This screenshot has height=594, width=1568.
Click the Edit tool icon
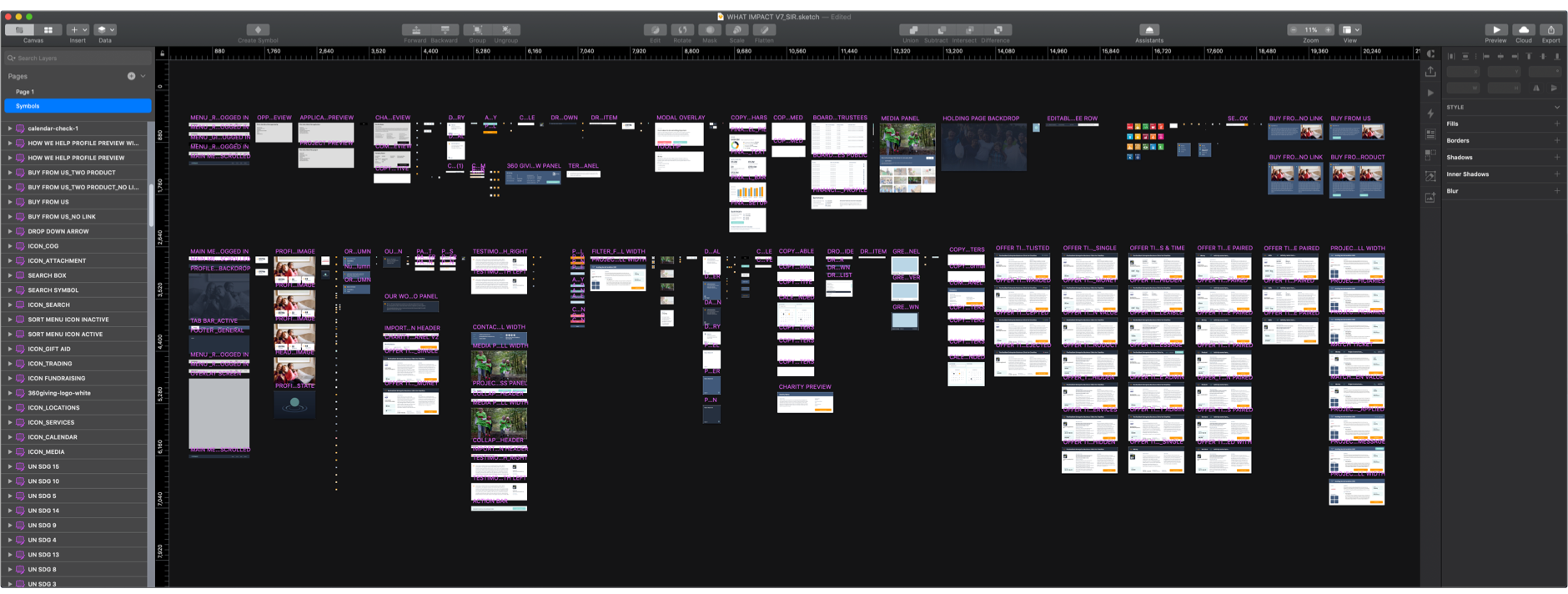656,30
